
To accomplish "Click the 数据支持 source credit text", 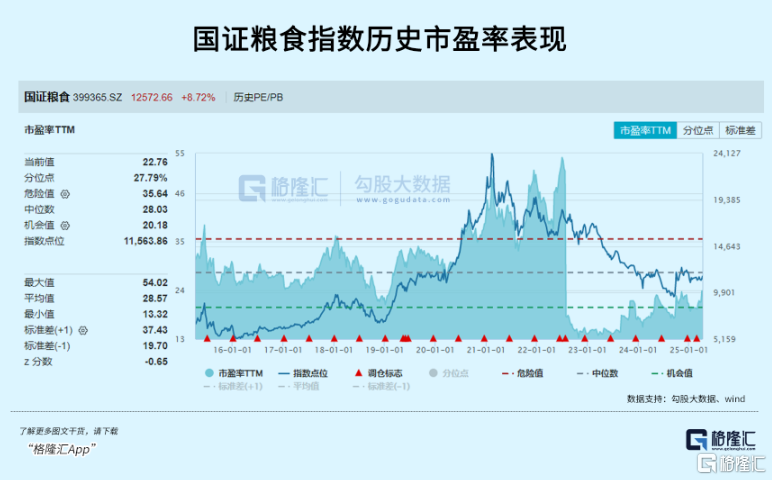I will click(x=686, y=399).
